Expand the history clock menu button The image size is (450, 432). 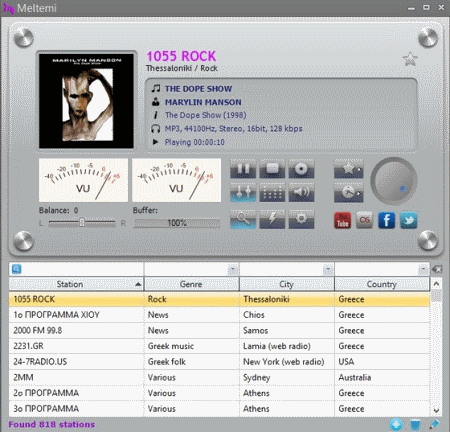pyautogui.click(x=349, y=193)
